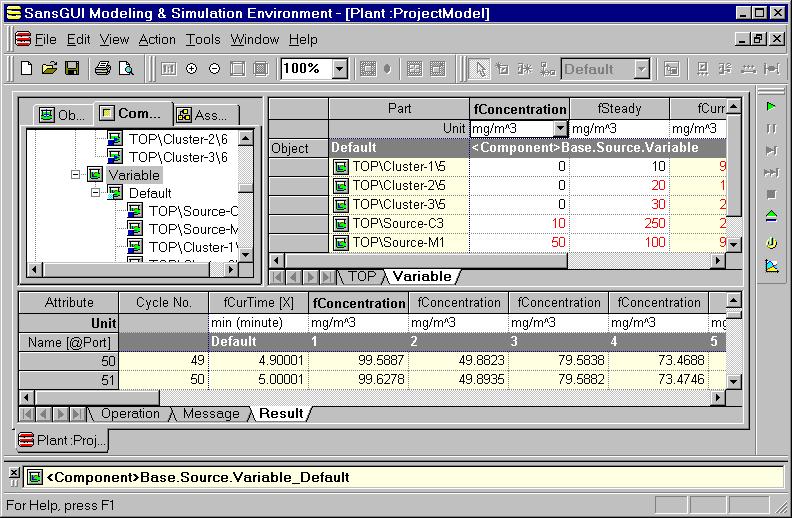Click the zoom in plus icon
Screen dimensions: 792x518
[191, 69]
